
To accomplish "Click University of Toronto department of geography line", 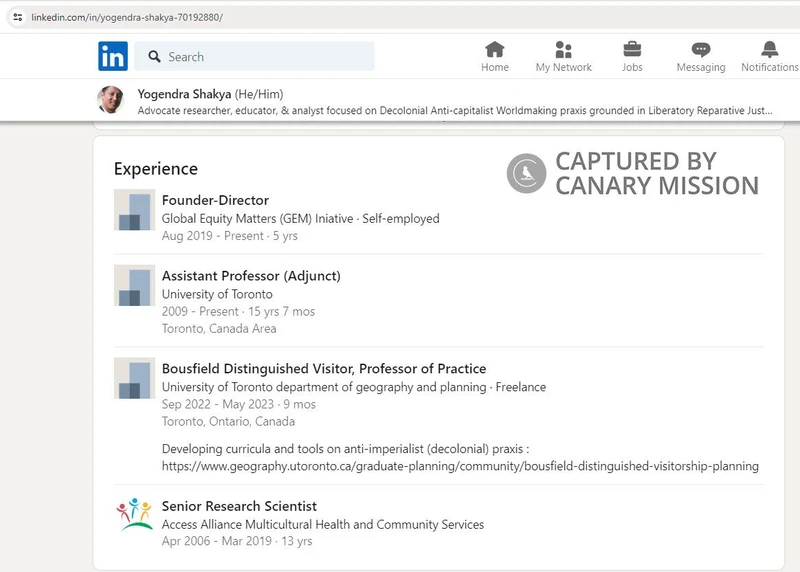I will click(x=354, y=387).
